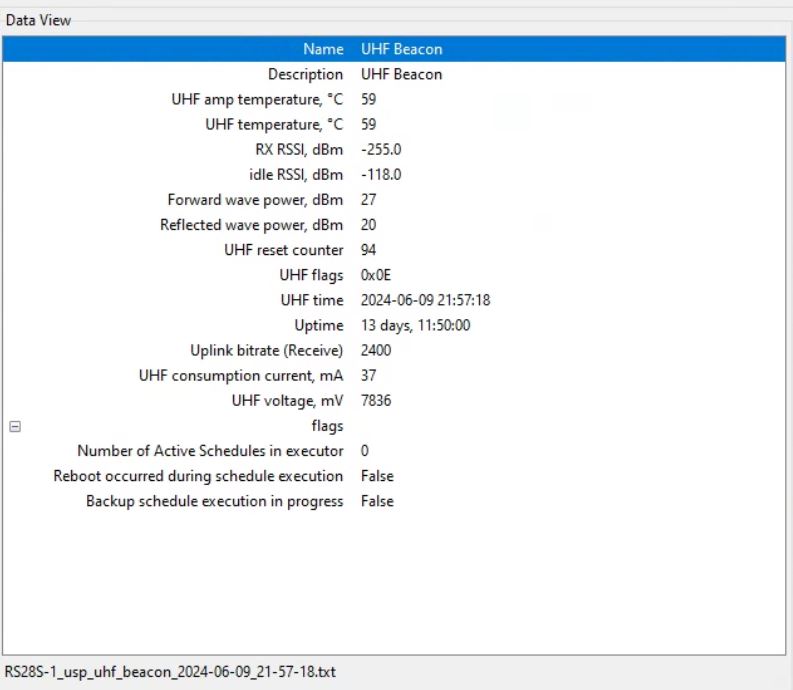Click Reboot occurred during schedule execution row
The width and height of the screenshot is (793, 690).
(x=198, y=476)
